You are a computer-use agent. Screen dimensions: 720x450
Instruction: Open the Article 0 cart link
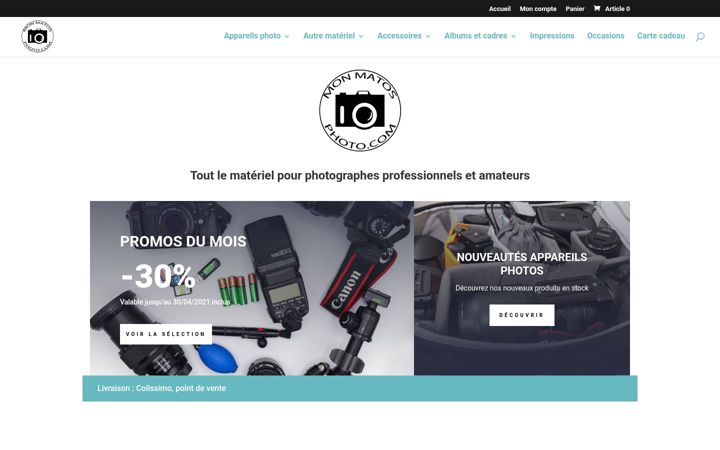pos(617,9)
